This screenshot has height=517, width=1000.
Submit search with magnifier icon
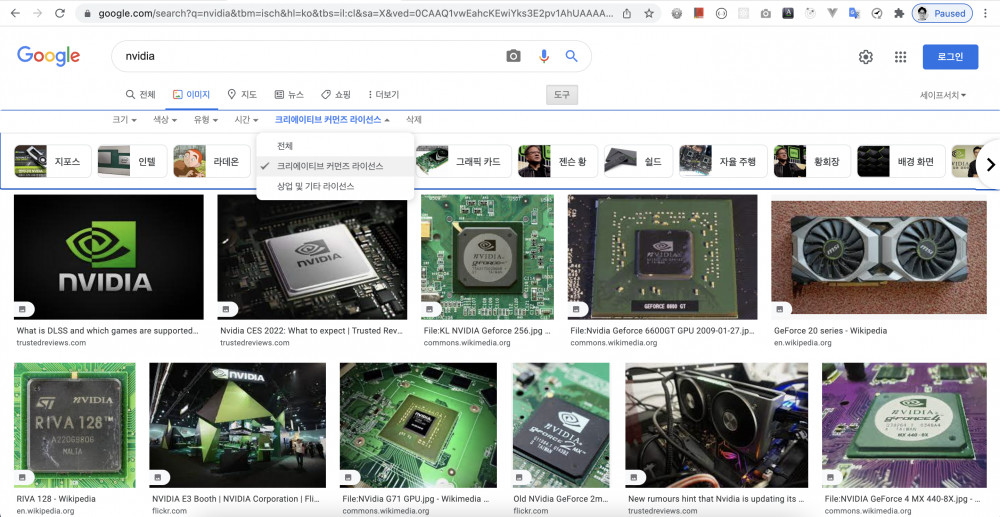[x=571, y=56]
